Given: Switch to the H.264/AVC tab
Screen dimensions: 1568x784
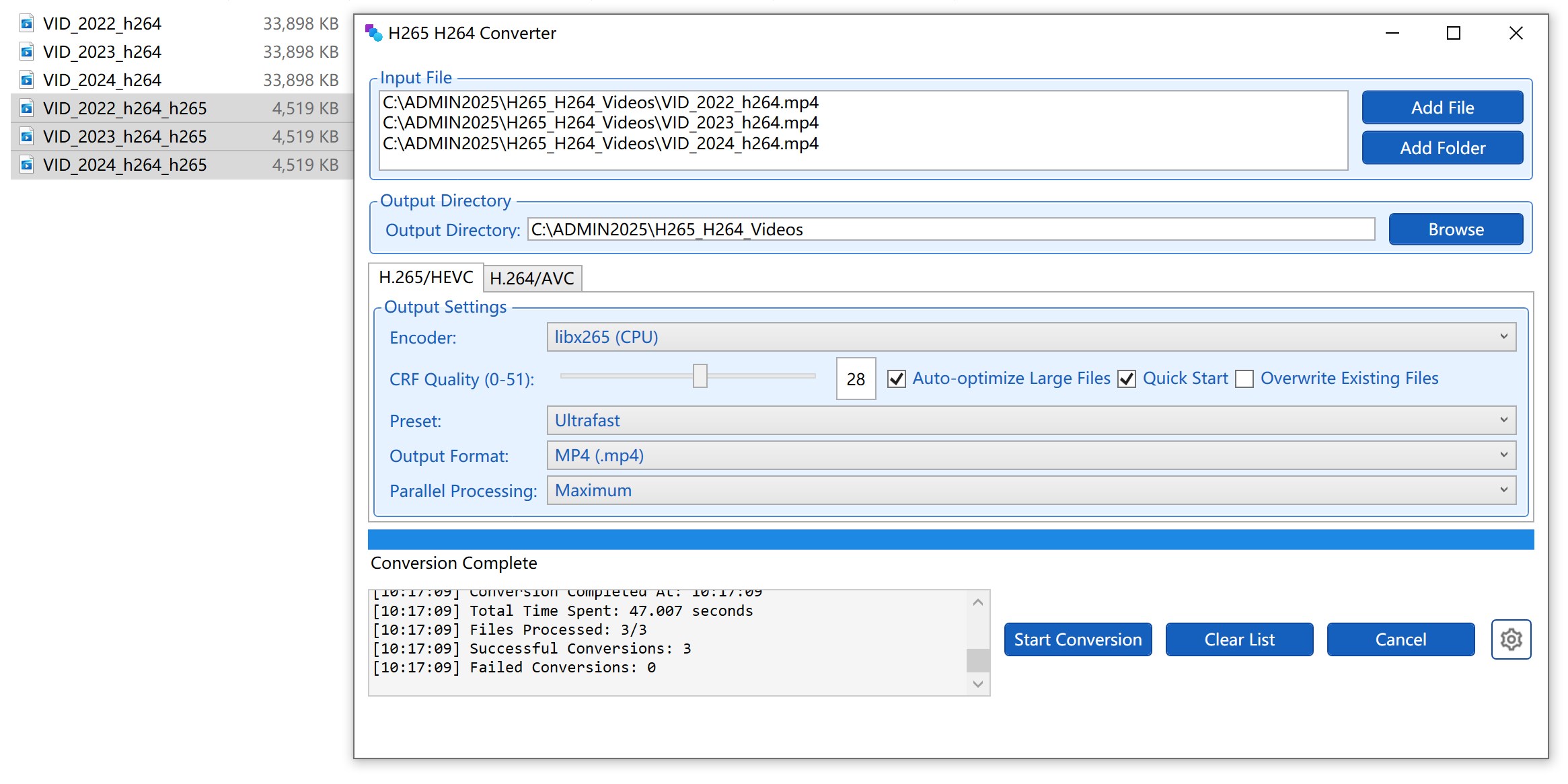Looking at the screenshot, I should pyautogui.click(x=532, y=278).
